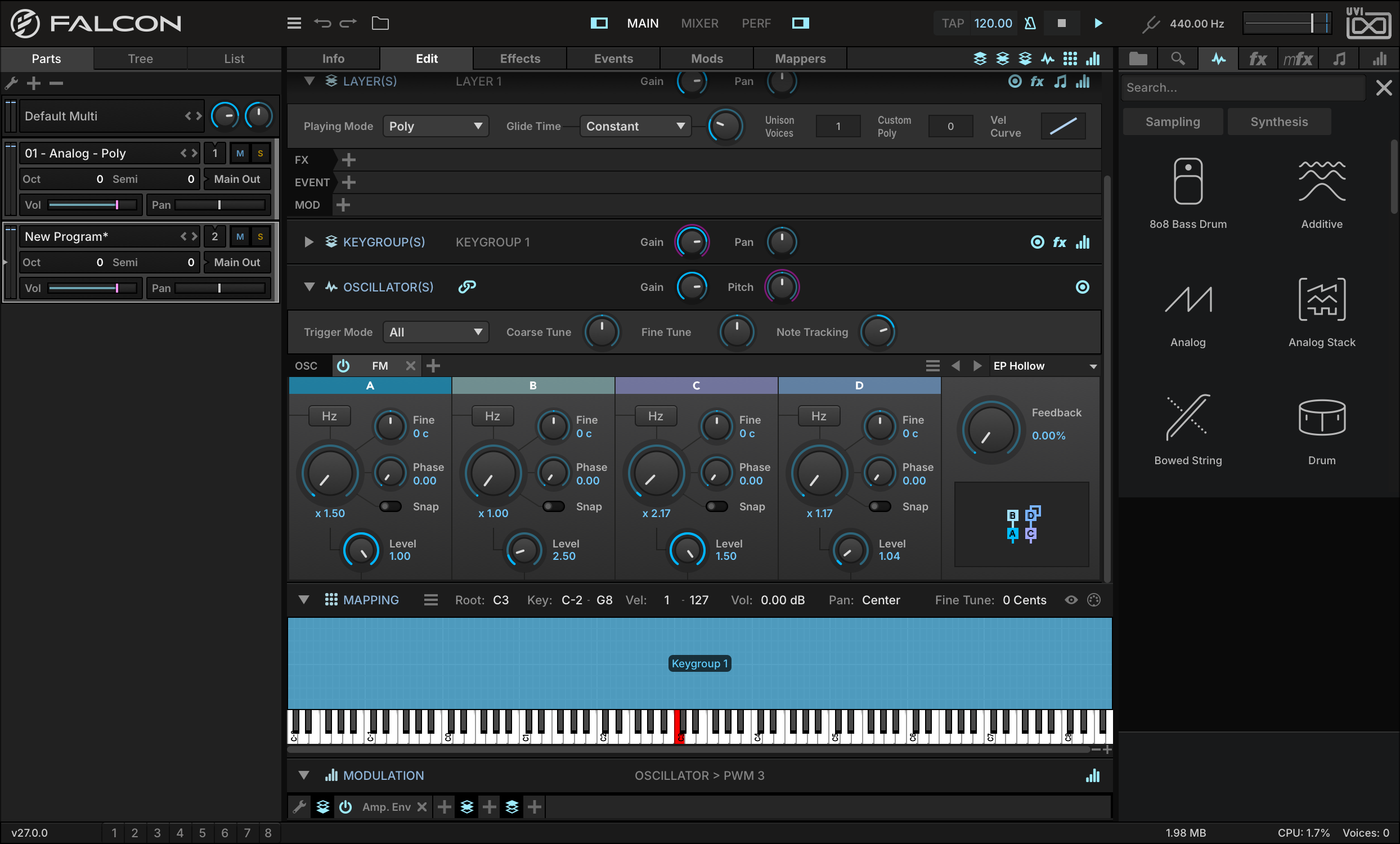Collapse the OSCILLATOR(S) section

click(309, 287)
